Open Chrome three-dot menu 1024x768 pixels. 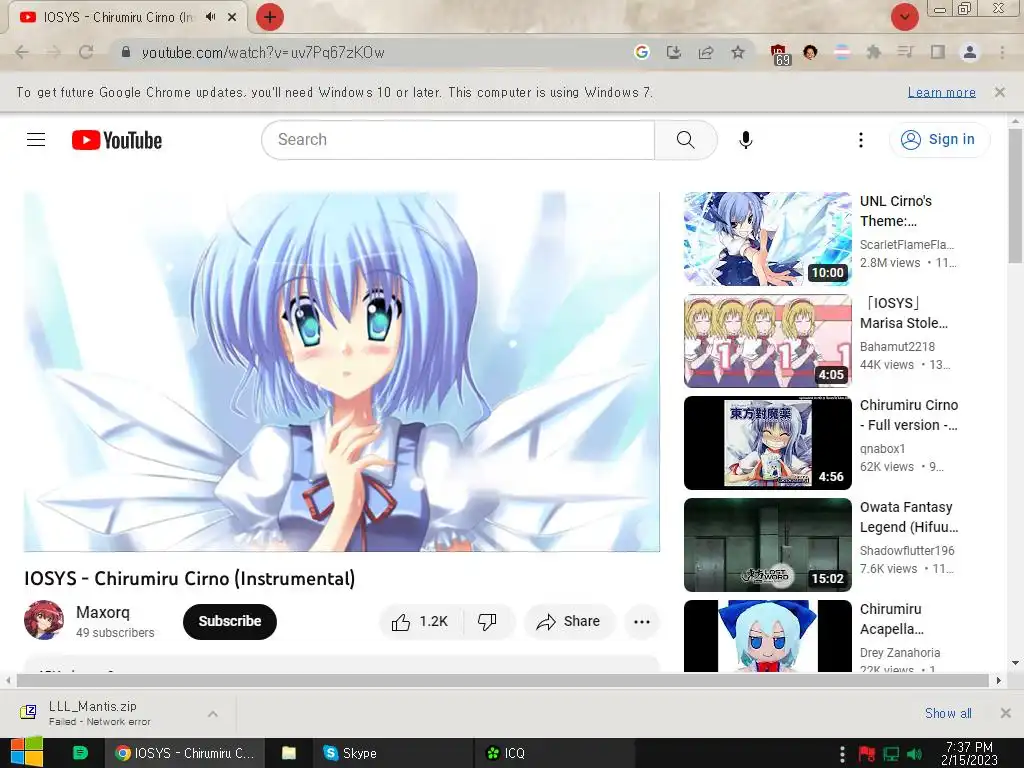(1002, 52)
